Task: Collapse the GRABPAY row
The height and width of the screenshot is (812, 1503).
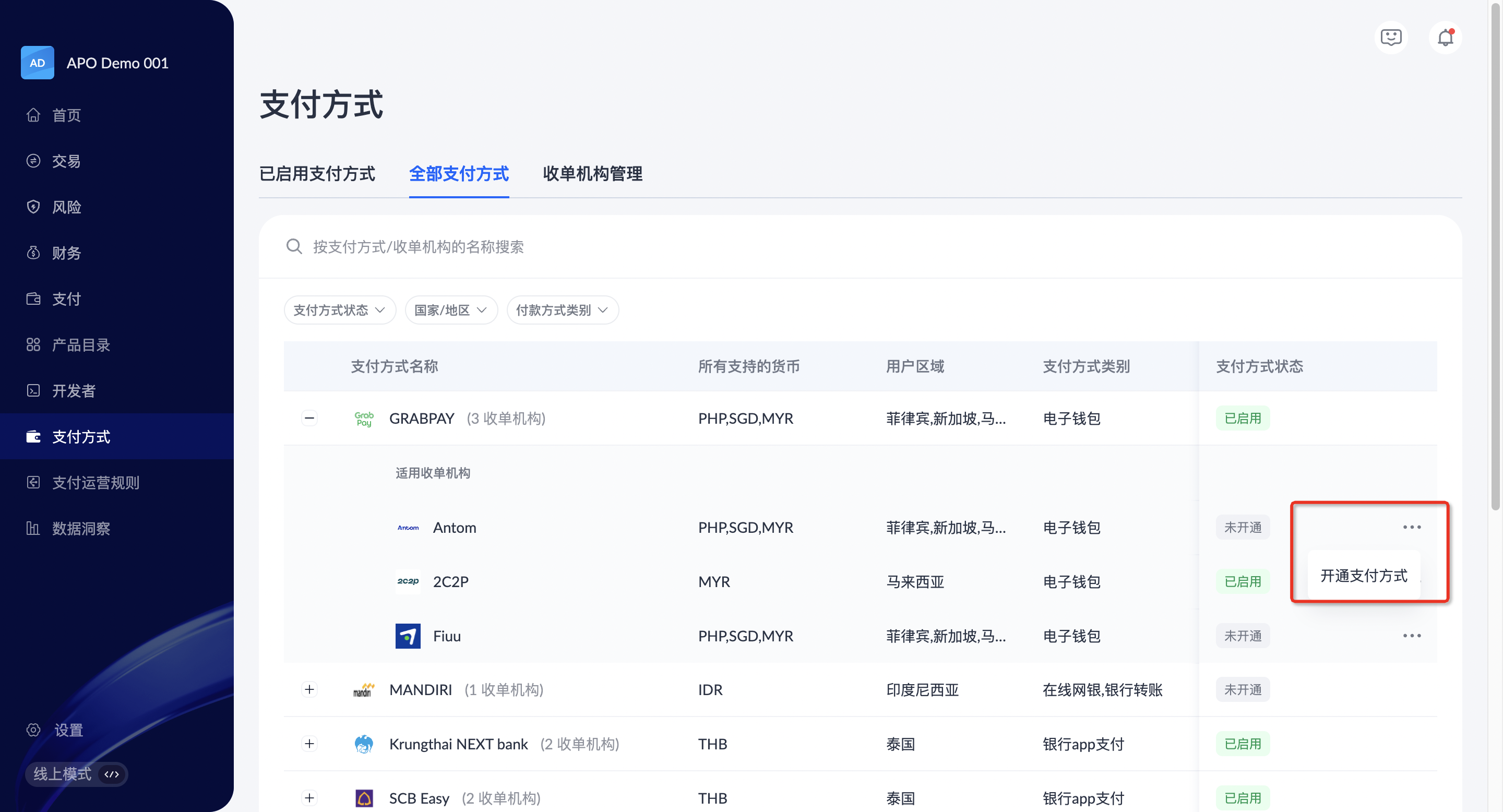Action: (309, 417)
